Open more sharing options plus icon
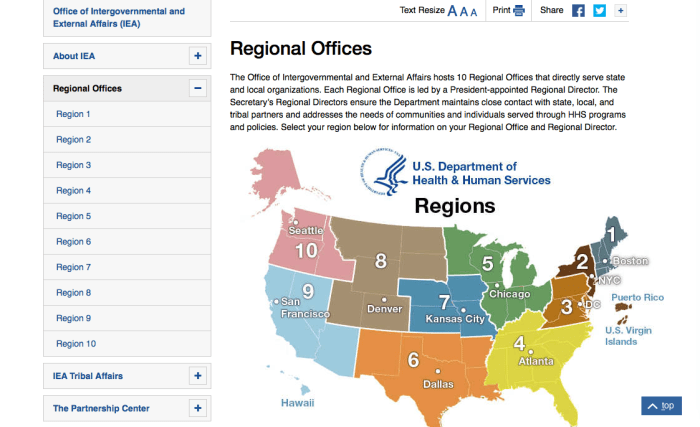Screen dimensions: 700x427 click(x=620, y=11)
